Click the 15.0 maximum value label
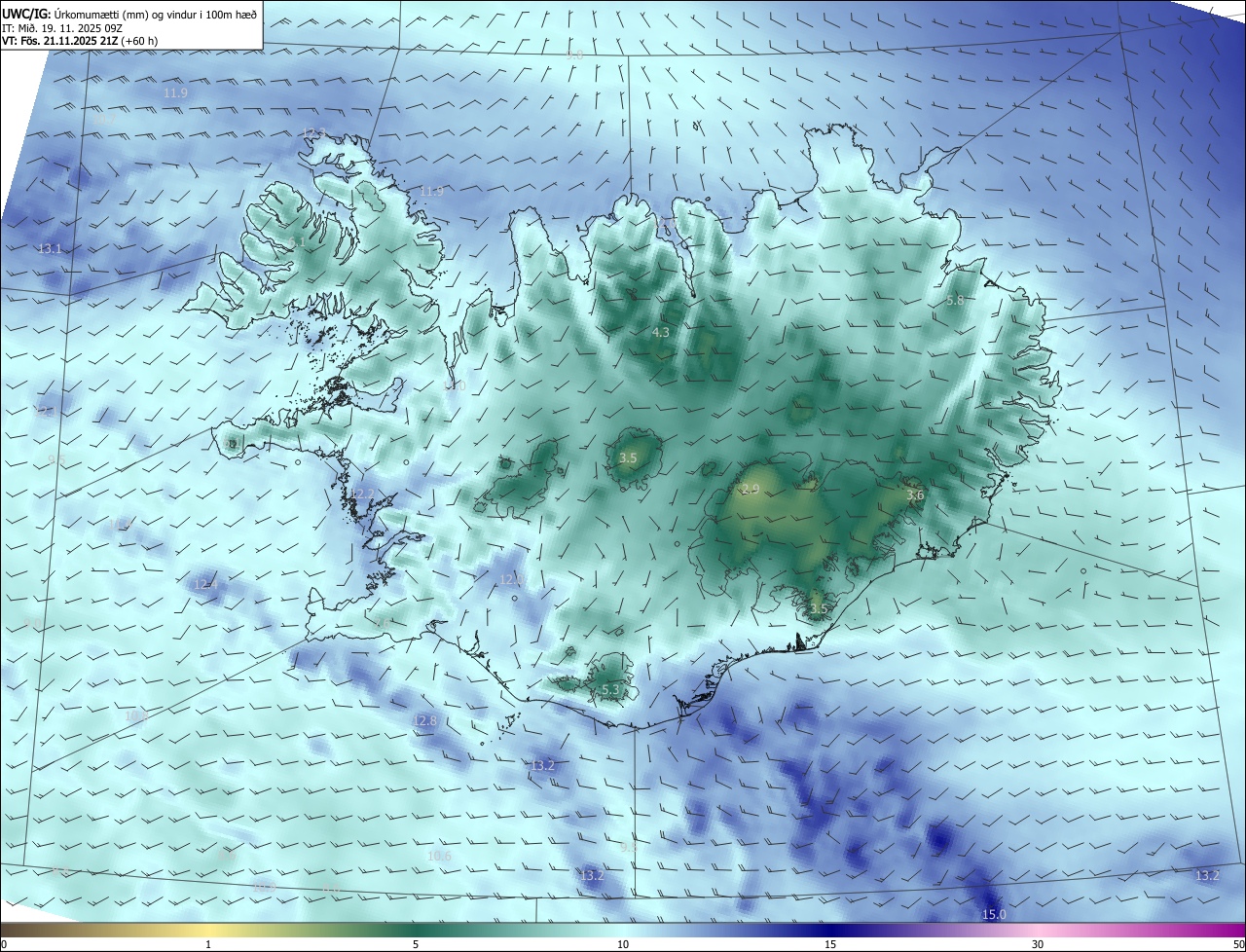1246x952 pixels. pos(993,914)
